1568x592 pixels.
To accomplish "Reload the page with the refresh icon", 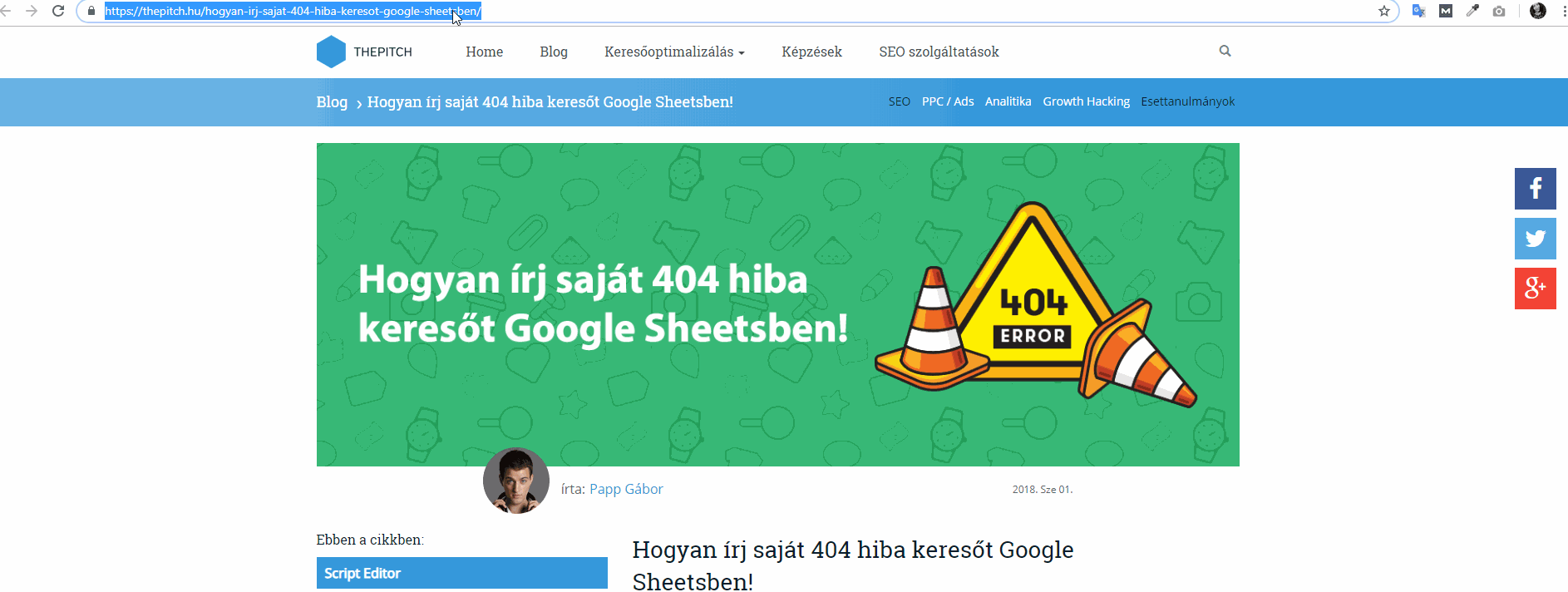I will pos(58,11).
